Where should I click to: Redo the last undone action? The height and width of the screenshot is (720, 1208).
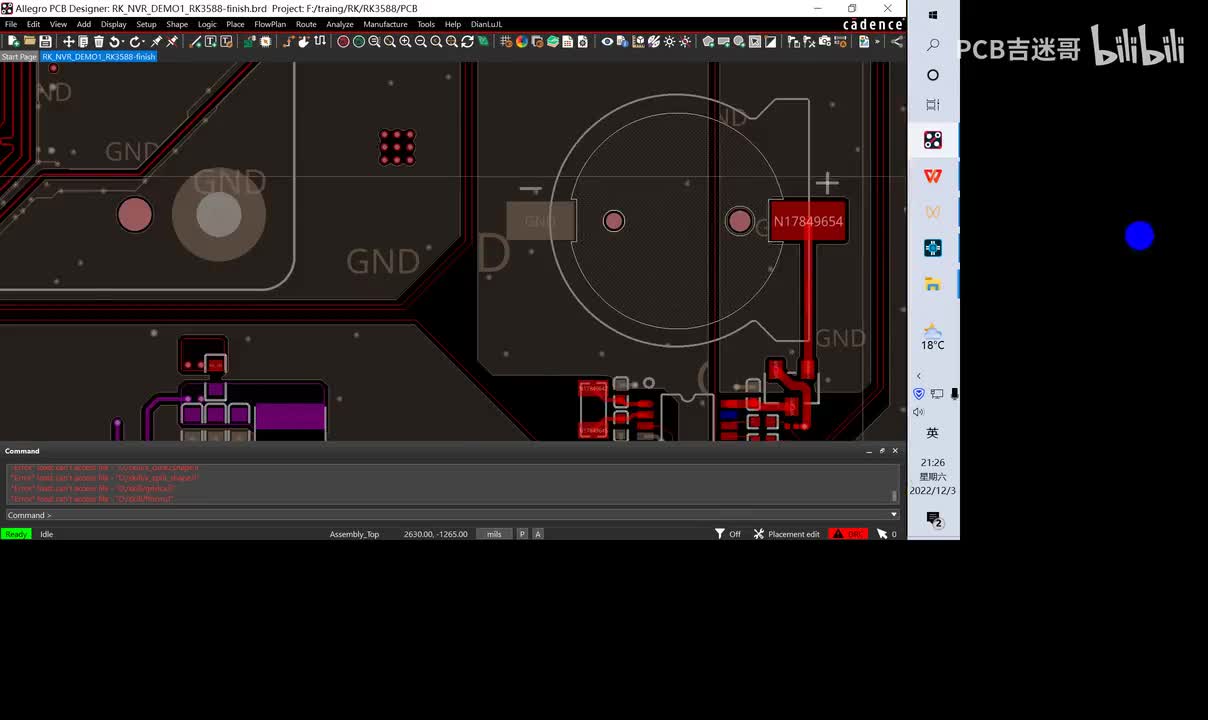(135, 41)
